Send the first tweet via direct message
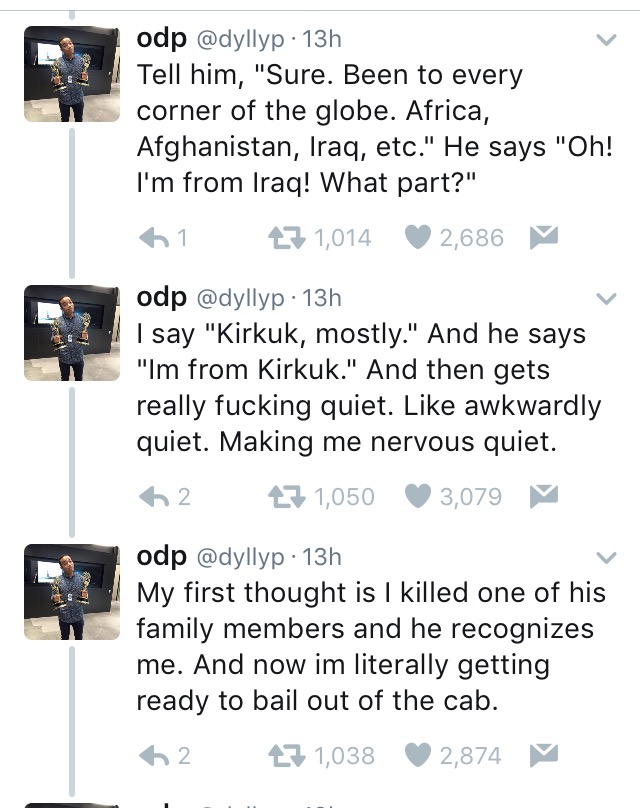 tap(542, 237)
